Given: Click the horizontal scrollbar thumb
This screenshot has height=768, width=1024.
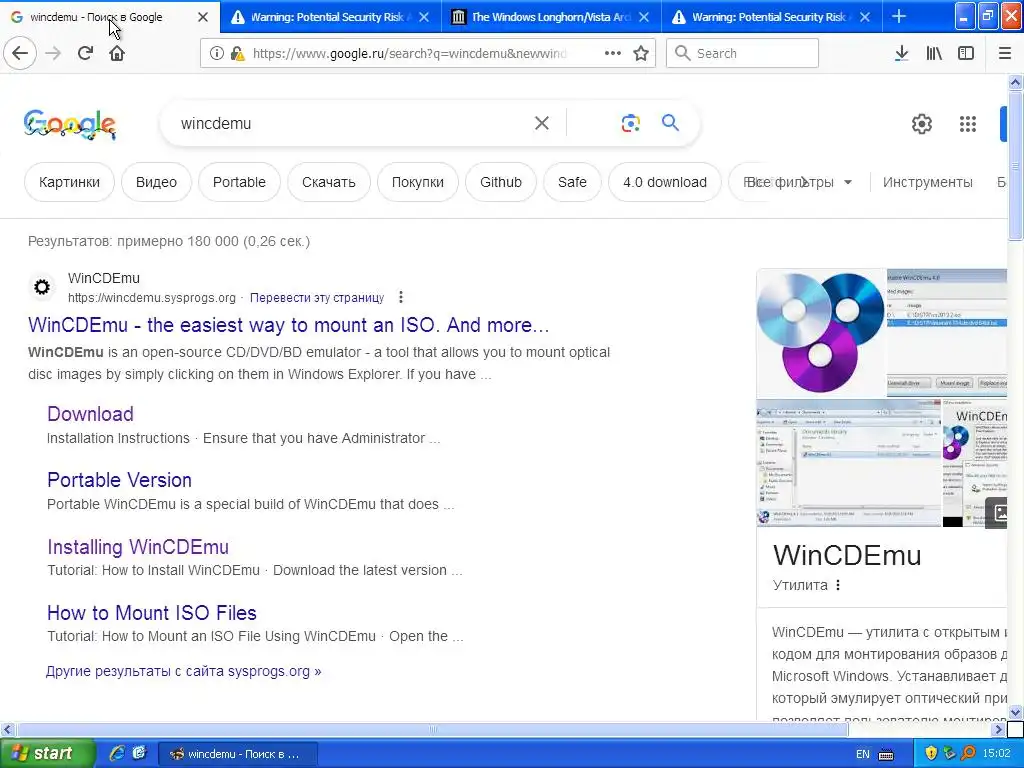Looking at the screenshot, I should coord(432,729).
